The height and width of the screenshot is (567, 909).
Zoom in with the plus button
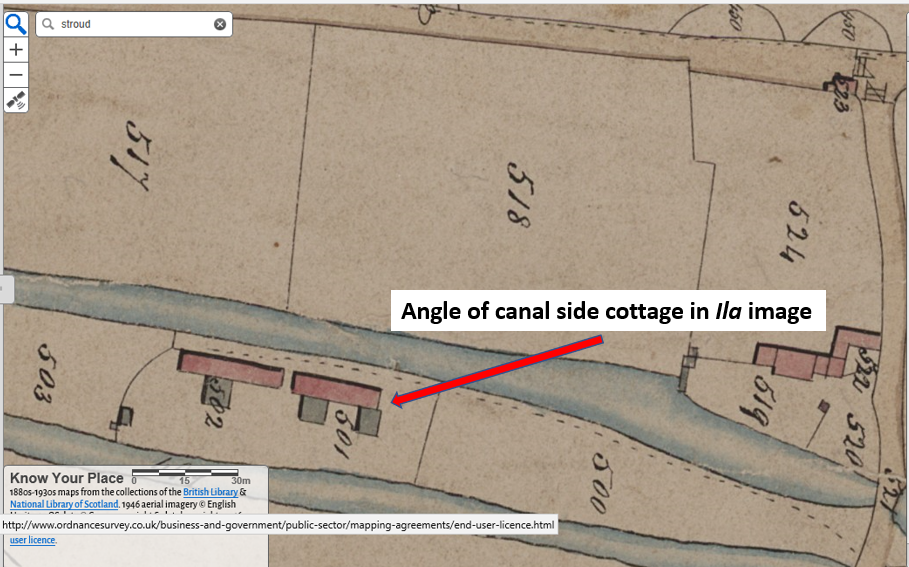(x=16, y=50)
